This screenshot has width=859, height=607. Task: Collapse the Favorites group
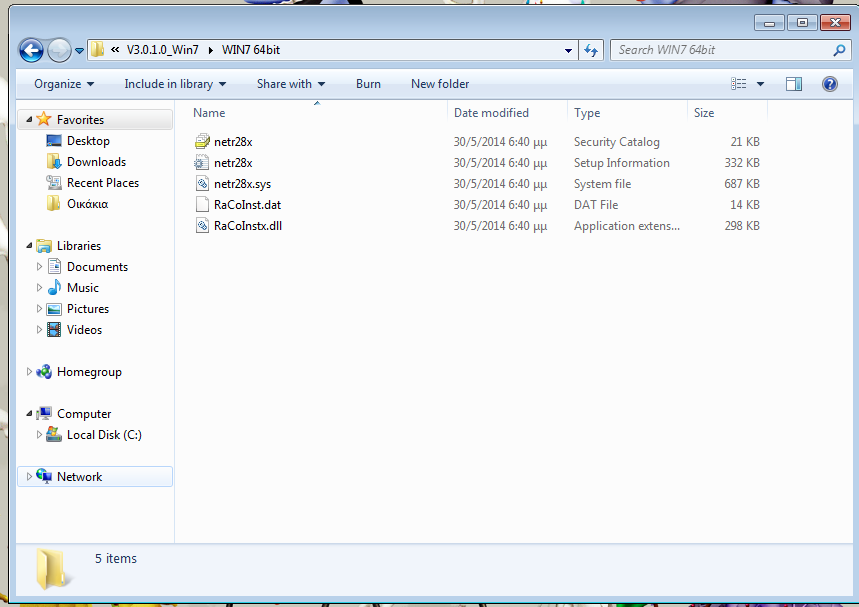coord(29,119)
